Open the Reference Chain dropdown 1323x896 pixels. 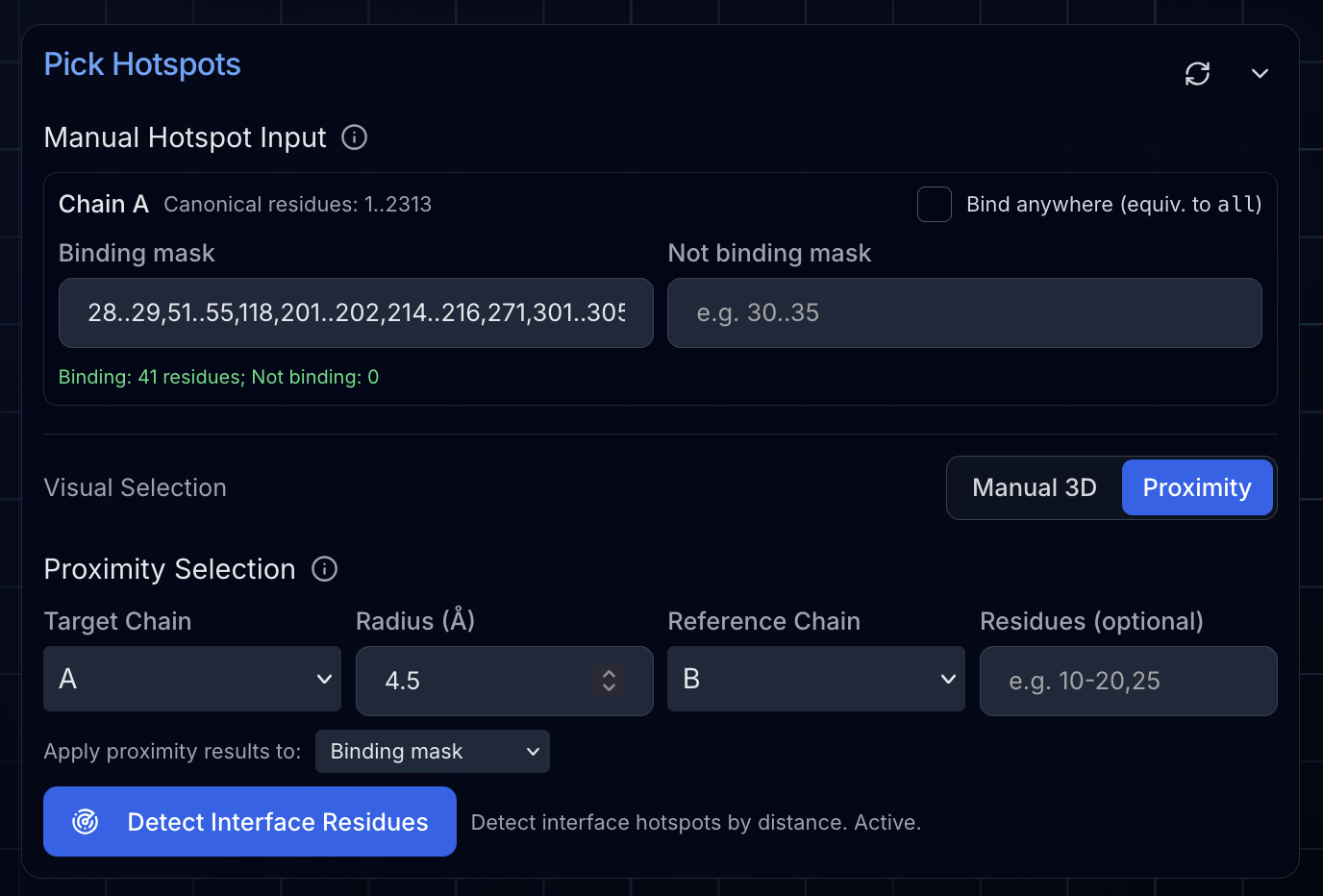(x=815, y=679)
